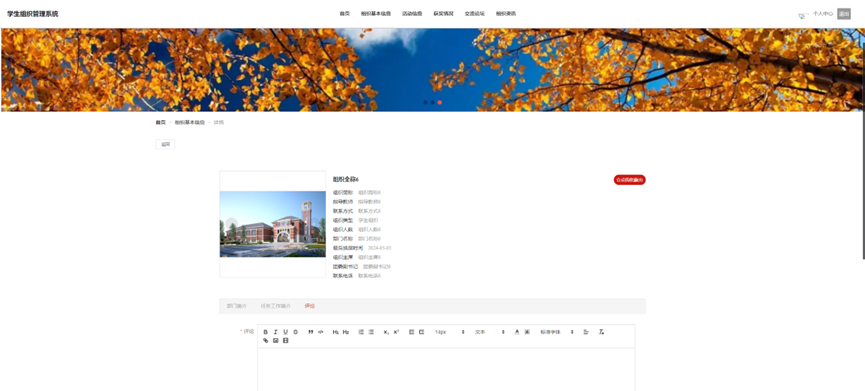865x391 pixels.
Task: Clear formatting in the editor
Action: click(x=601, y=332)
